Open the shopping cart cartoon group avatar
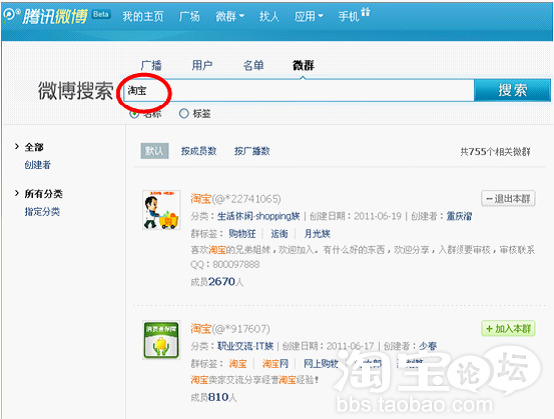This screenshot has width=554, height=419. click(161, 210)
